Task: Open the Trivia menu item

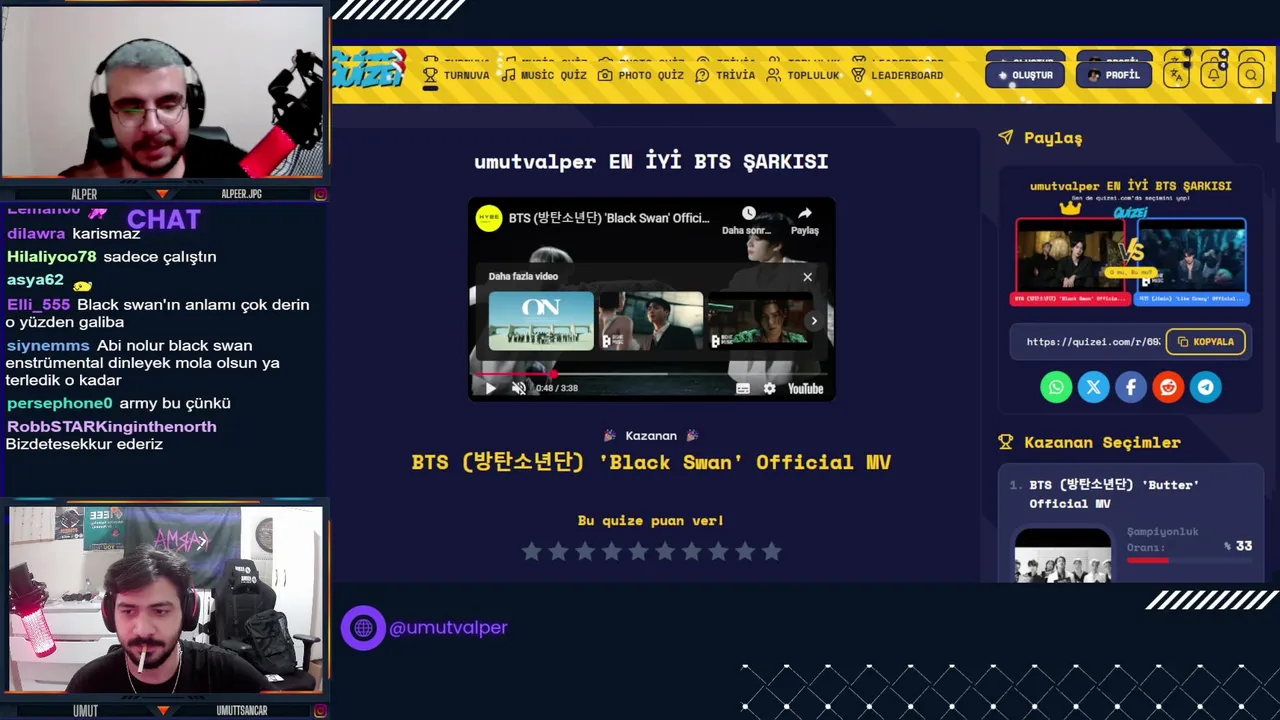Action: point(725,75)
